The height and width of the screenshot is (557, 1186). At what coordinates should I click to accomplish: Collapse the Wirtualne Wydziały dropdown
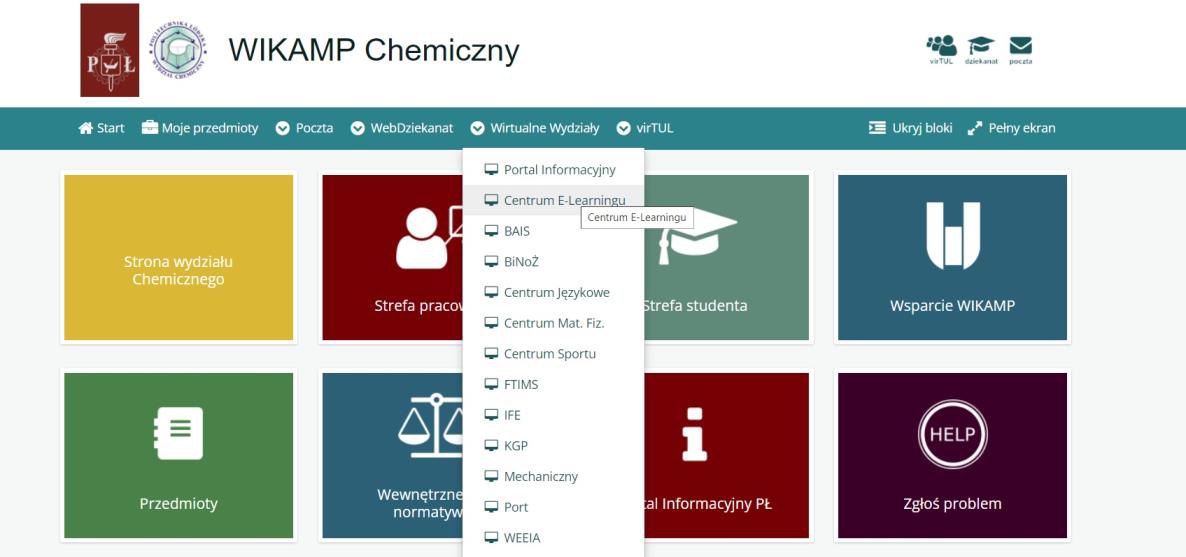pos(535,128)
